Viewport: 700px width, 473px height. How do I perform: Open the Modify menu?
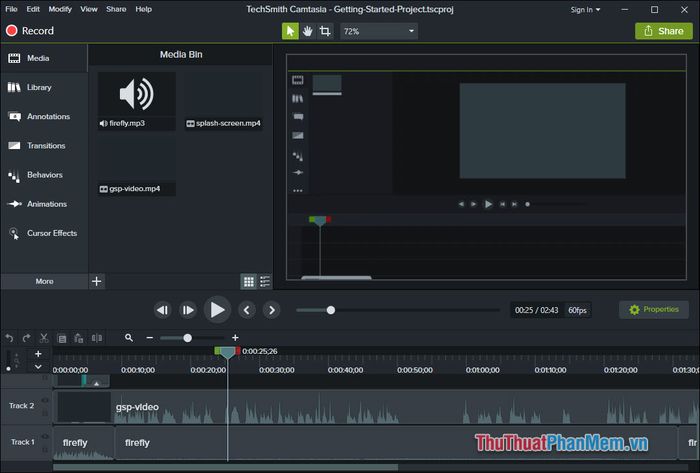(60, 9)
